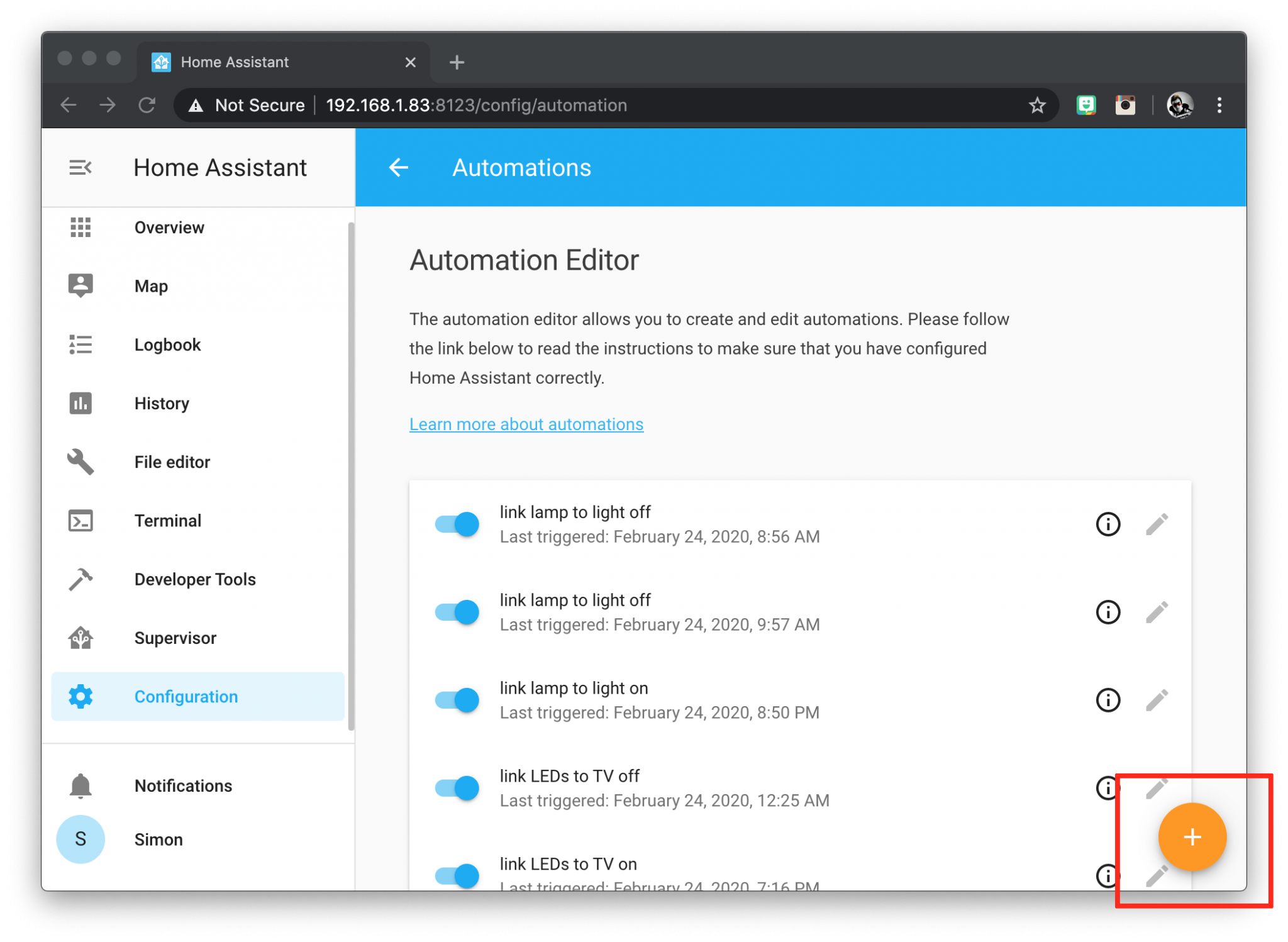Click 'Learn more about automations' link
The image size is (1288, 942).
click(526, 424)
